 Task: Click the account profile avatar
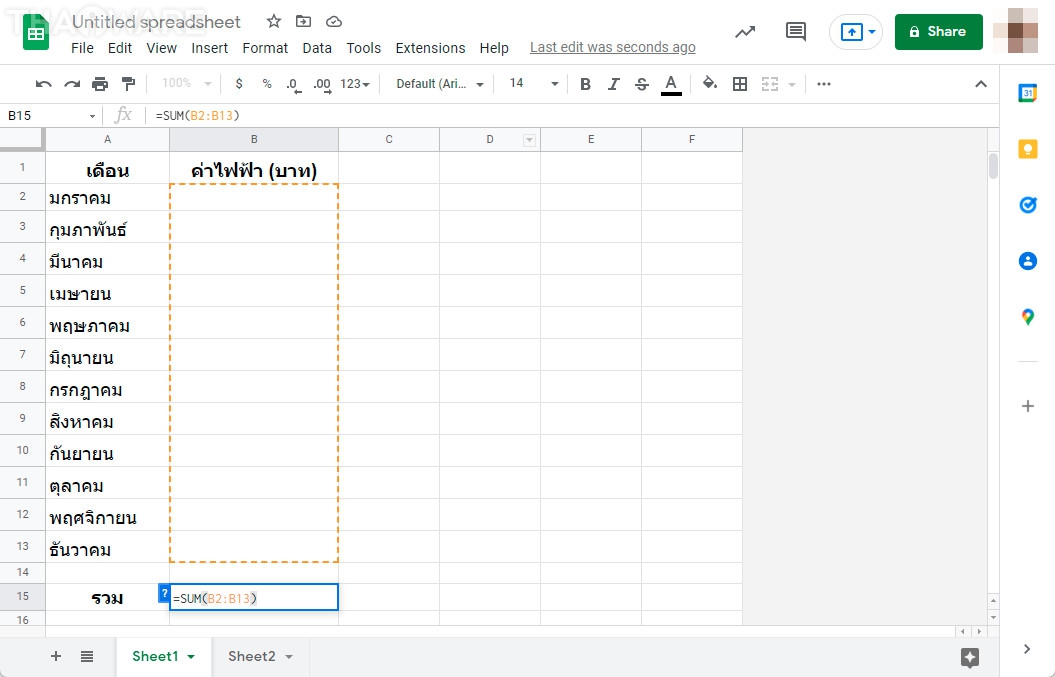pos(1016,30)
